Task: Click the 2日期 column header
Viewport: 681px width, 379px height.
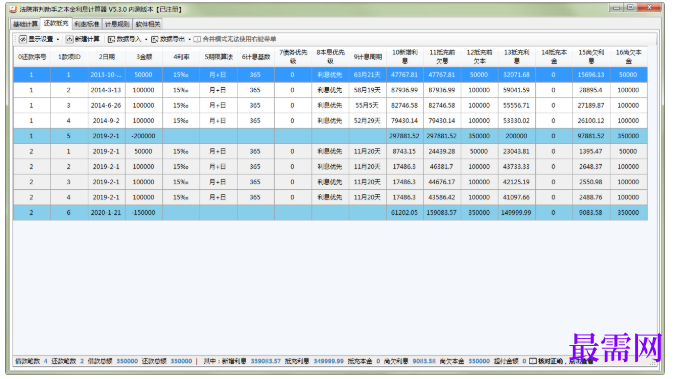Action: tap(106, 57)
